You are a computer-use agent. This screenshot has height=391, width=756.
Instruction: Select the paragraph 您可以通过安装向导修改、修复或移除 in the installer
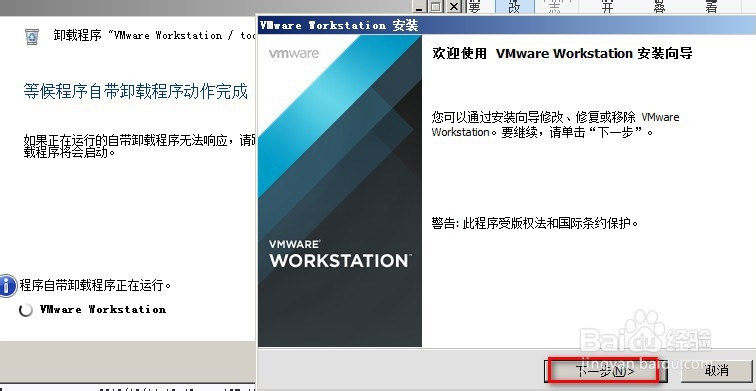[x=555, y=124]
